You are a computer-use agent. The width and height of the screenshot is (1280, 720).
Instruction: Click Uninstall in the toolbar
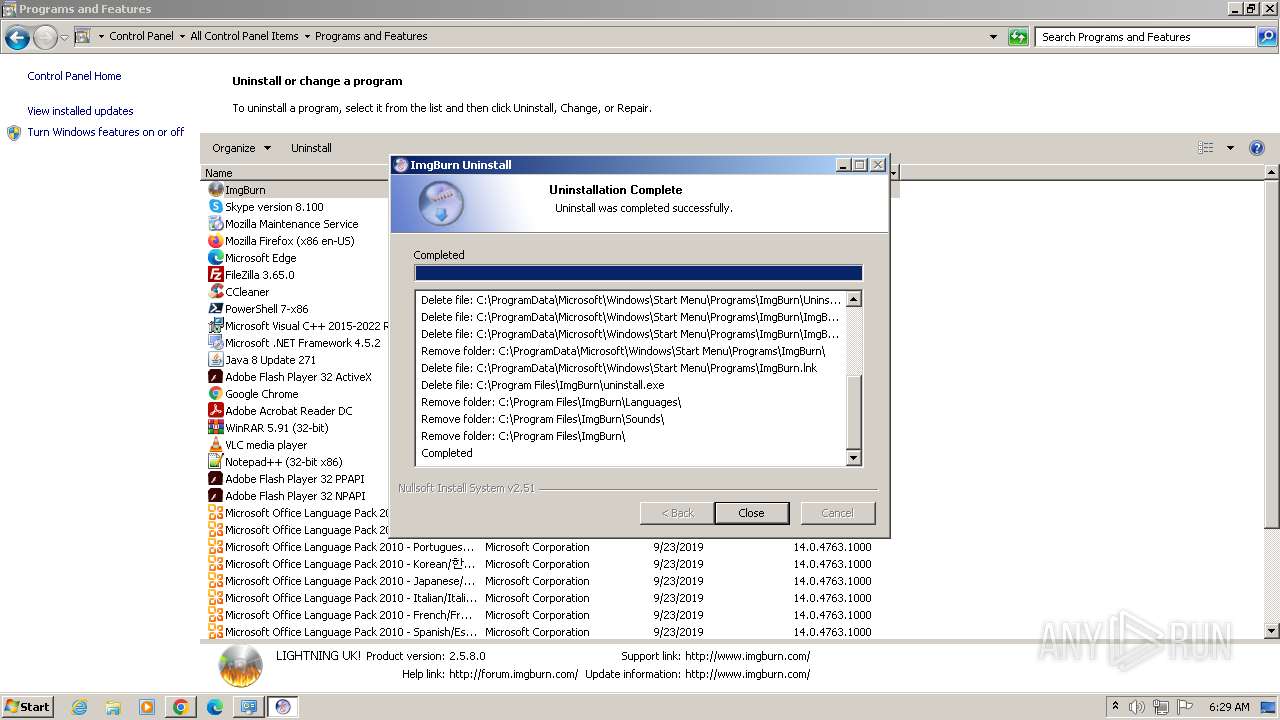[x=311, y=148]
